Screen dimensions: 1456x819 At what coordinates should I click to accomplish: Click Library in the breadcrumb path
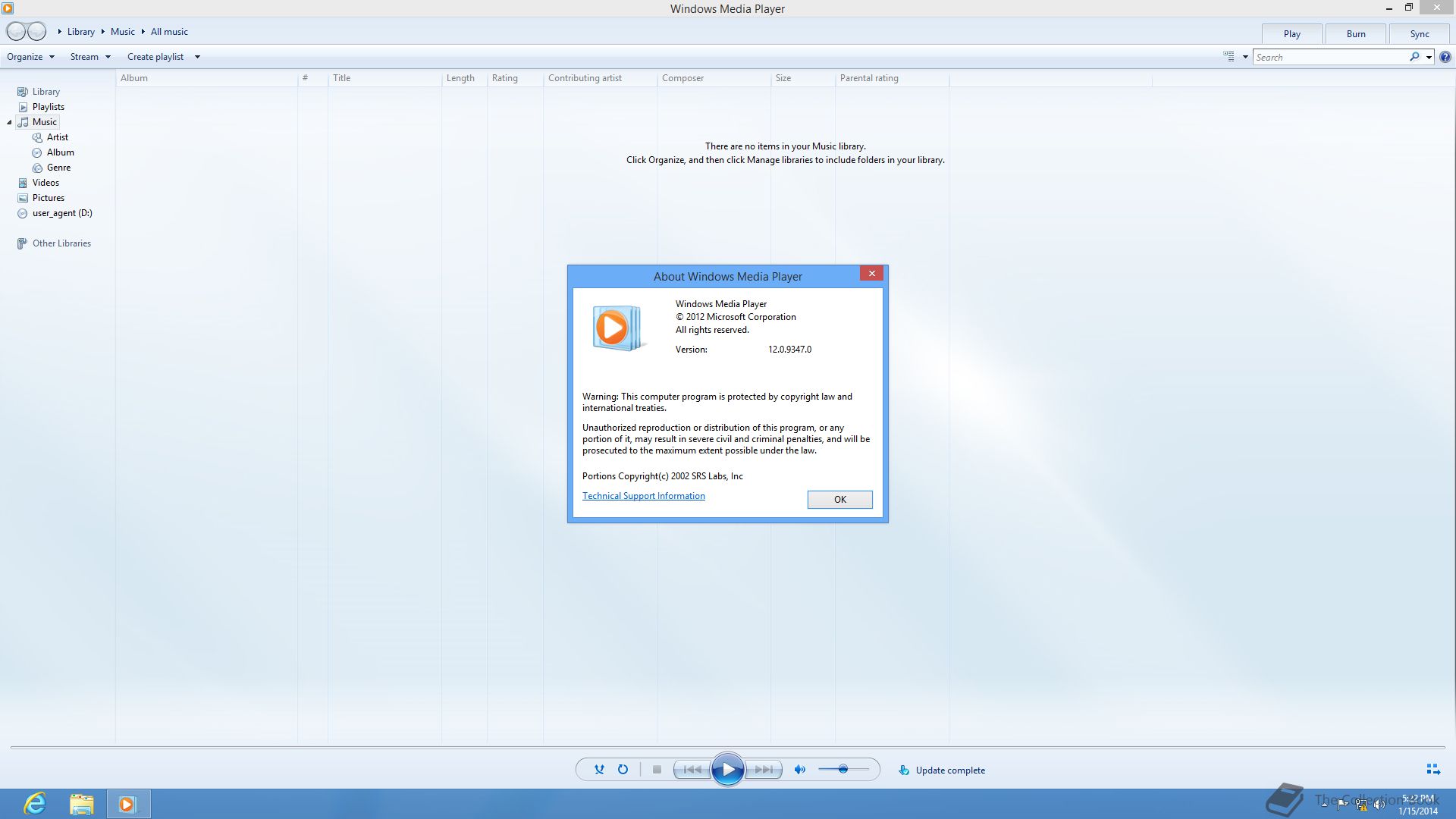80,32
